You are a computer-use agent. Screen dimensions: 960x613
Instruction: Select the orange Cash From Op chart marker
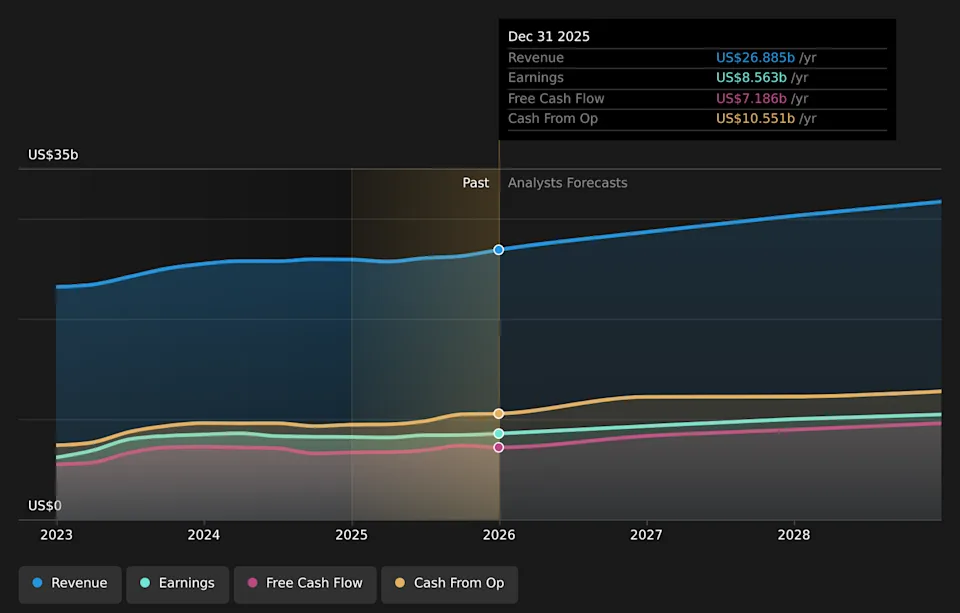coord(498,413)
